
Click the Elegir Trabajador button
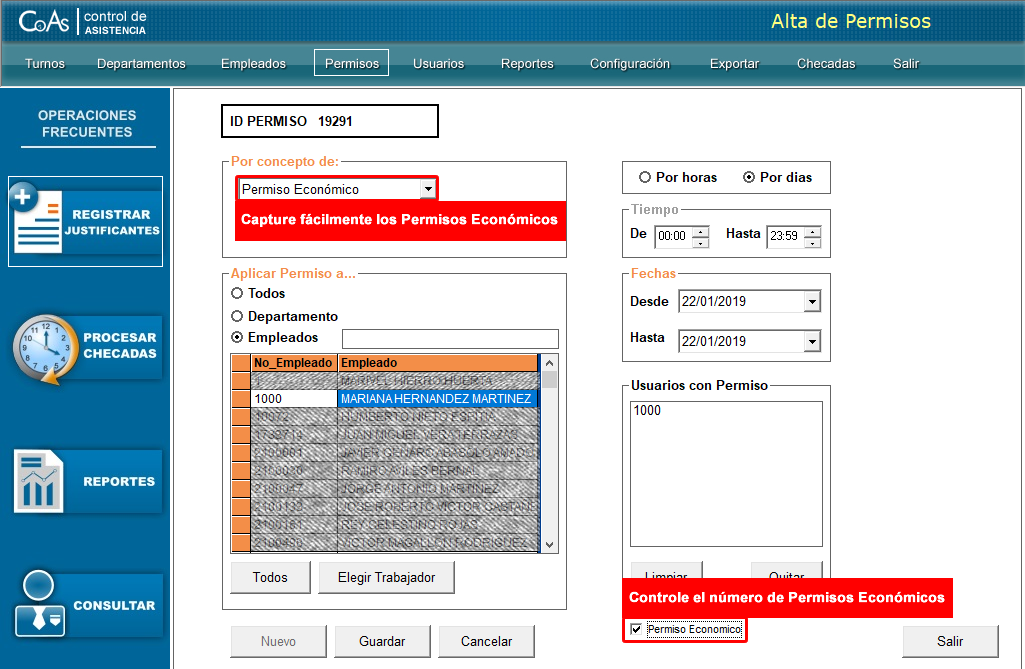click(385, 577)
